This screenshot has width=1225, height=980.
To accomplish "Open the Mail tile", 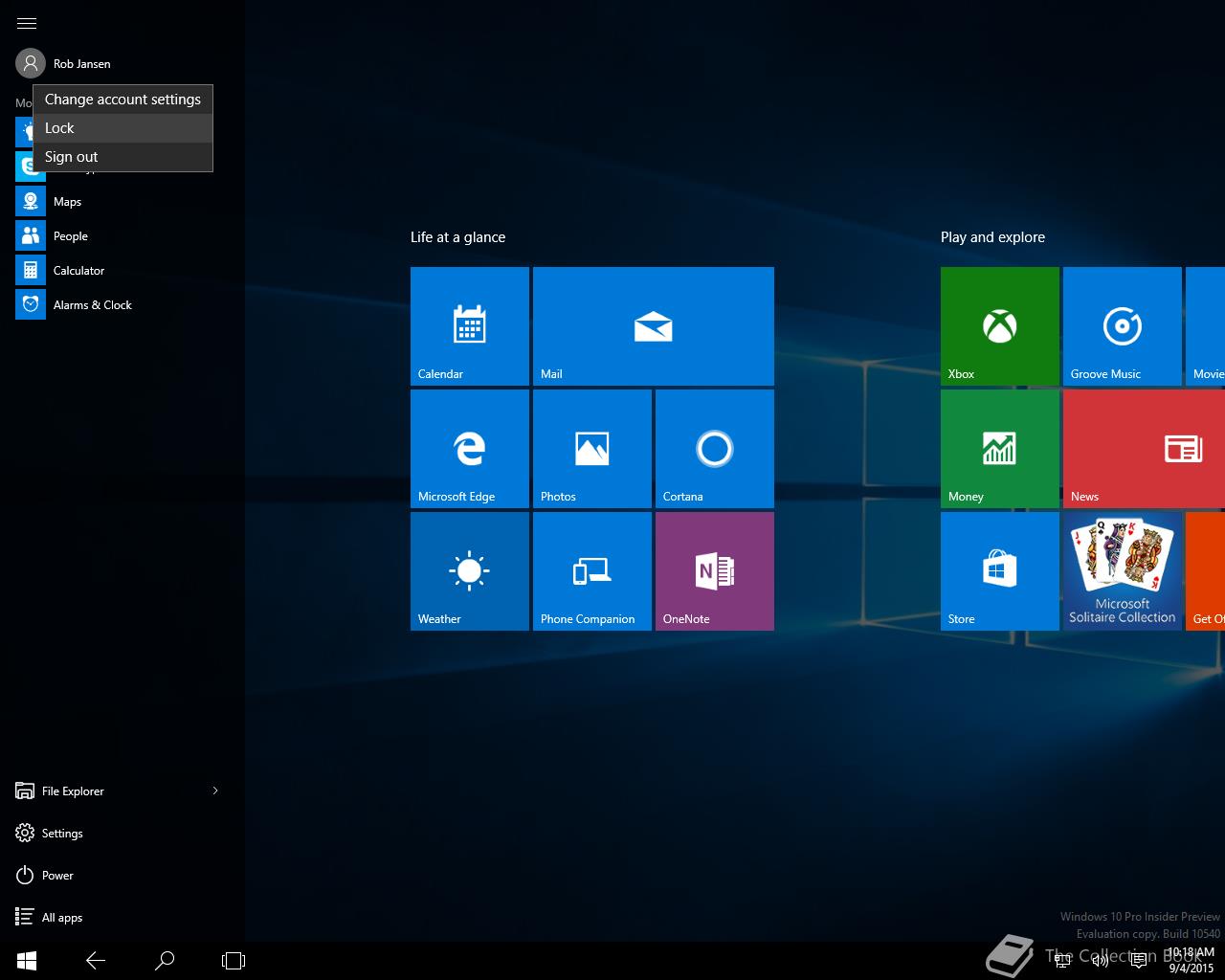I will click(654, 326).
